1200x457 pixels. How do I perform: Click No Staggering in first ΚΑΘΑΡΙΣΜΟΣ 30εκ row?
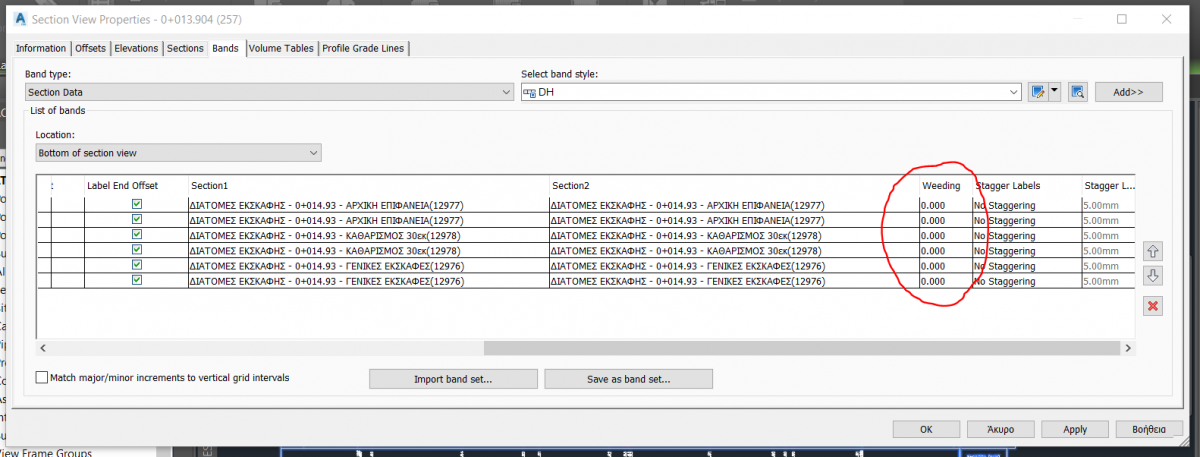pos(1026,235)
